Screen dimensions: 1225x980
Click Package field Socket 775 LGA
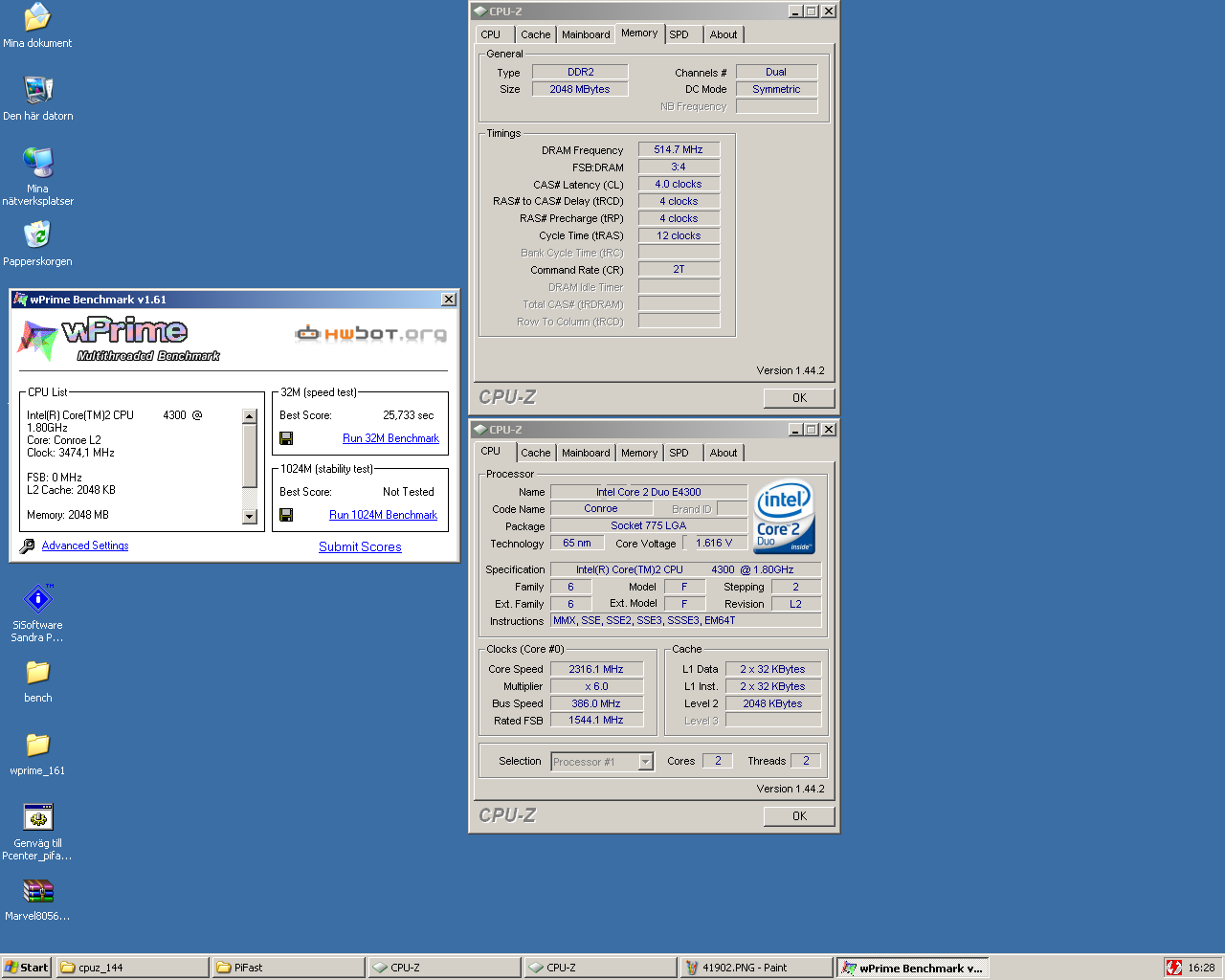click(x=649, y=525)
